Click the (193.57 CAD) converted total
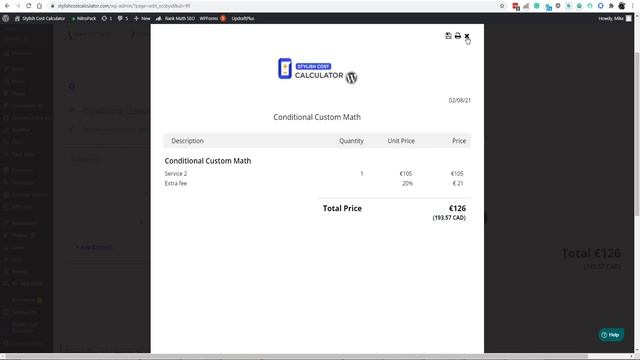This screenshot has height=360, width=640. [x=449, y=218]
